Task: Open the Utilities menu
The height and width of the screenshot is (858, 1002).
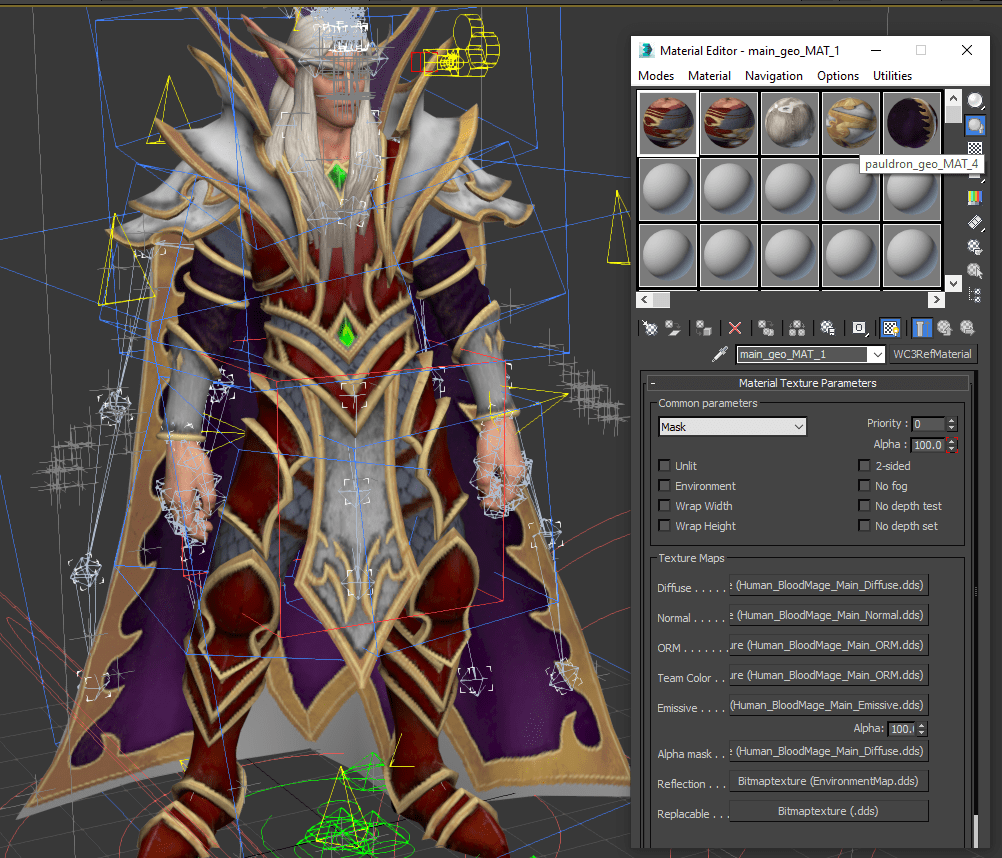Action: [x=893, y=76]
